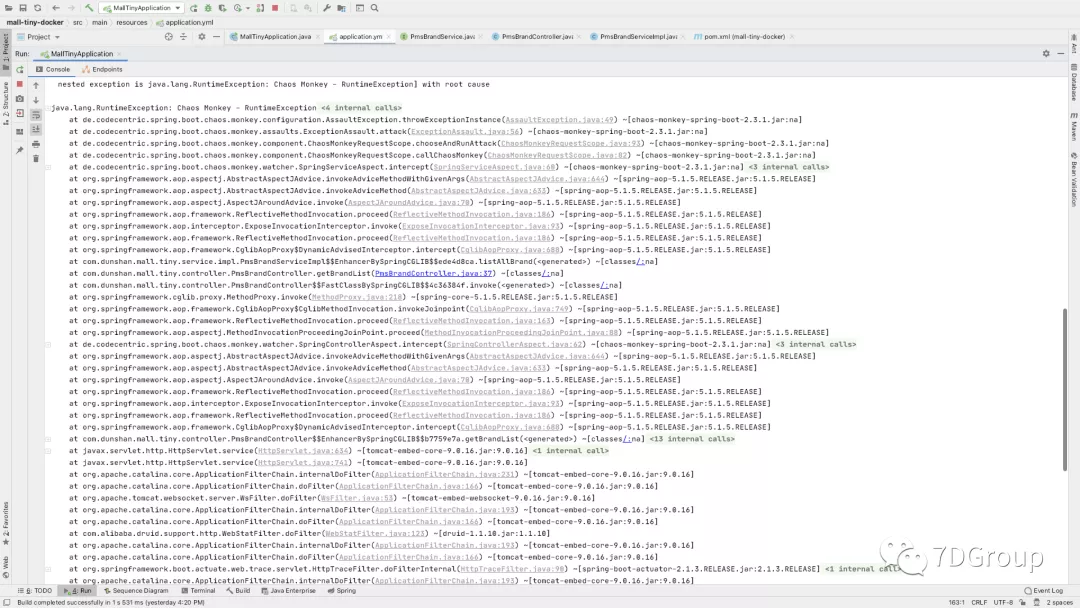Open the WebStatFilter.java:123 link

(375, 533)
